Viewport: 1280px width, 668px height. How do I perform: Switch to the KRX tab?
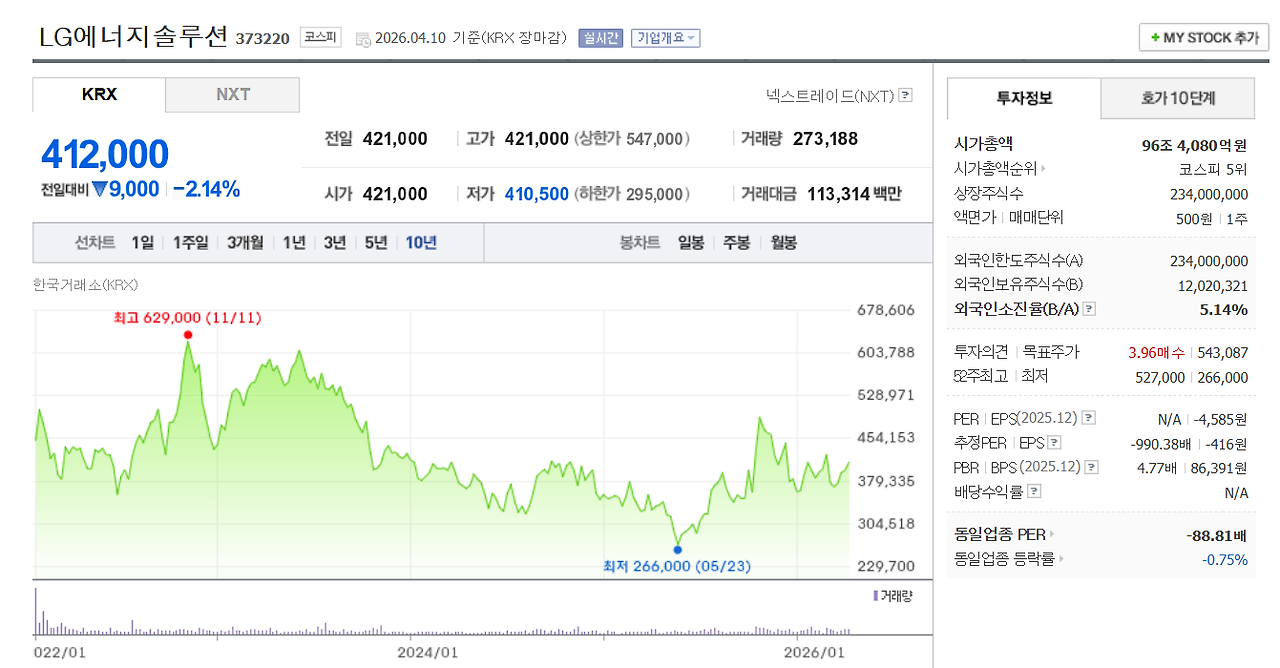point(99,95)
